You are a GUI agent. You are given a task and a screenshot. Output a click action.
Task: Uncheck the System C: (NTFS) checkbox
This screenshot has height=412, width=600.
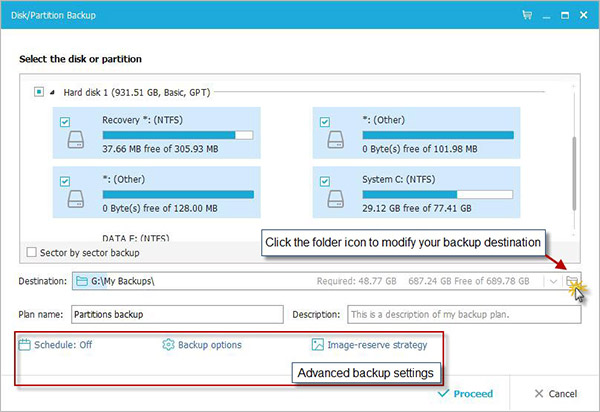coord(325,181)
